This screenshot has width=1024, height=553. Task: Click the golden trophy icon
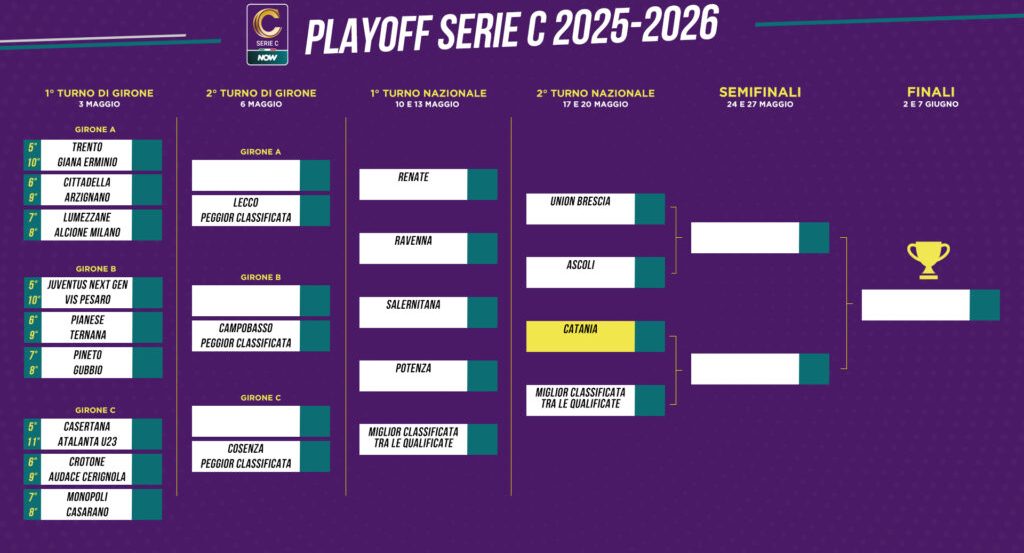click(929, 260)
